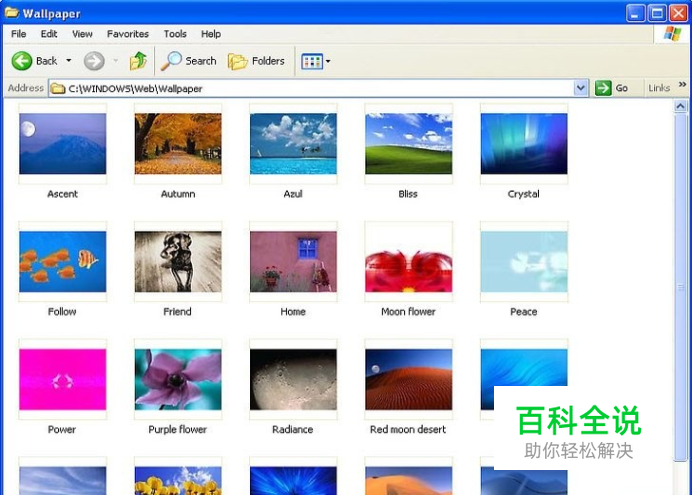The height and width of the screenshot is (495, 692).
Task: Open the File menu
Action: tap(19, 34)
